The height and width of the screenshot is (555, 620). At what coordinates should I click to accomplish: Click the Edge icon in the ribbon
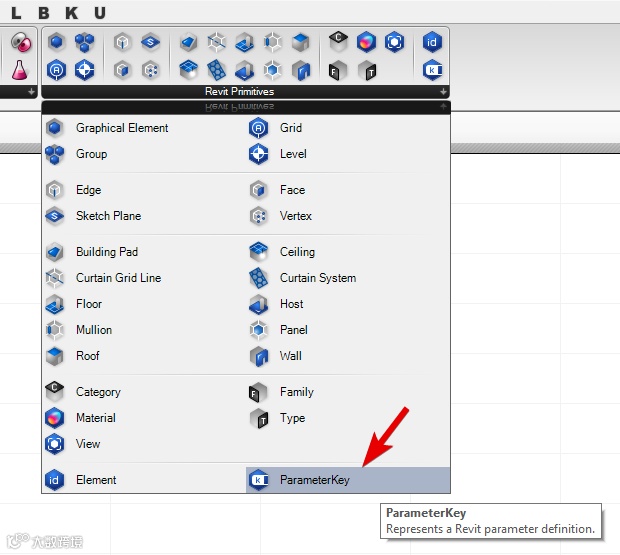pos(123,42)
